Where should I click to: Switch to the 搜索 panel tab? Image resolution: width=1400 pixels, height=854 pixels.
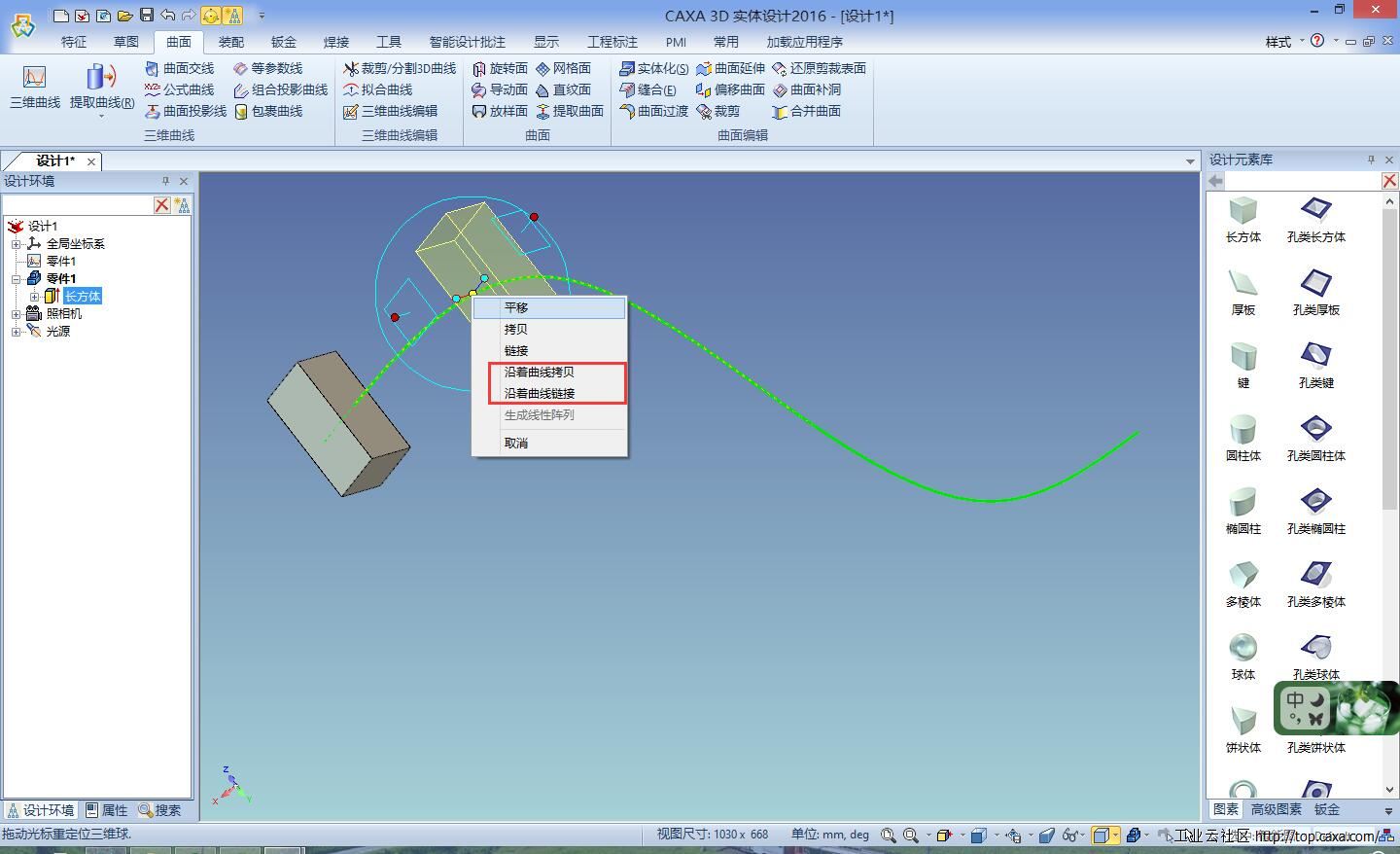coord(159,810)
